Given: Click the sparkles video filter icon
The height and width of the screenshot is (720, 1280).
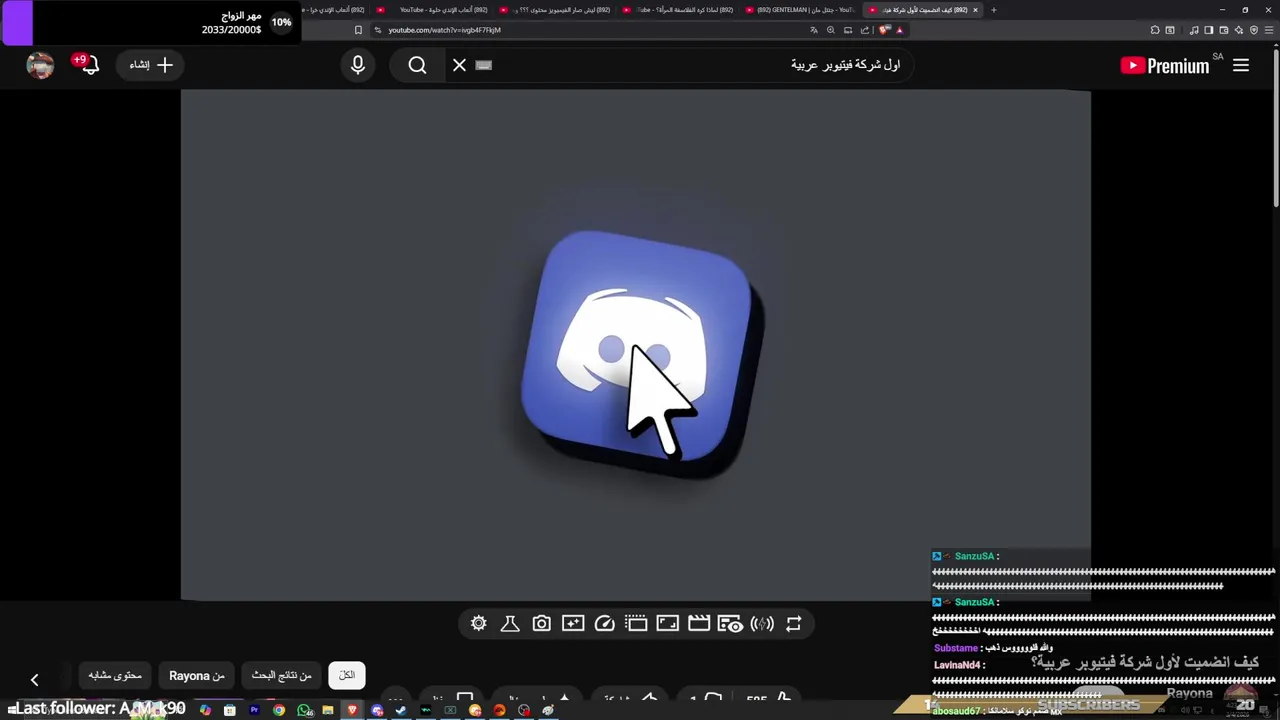Looking at the screenshot, I should (573, 623).
